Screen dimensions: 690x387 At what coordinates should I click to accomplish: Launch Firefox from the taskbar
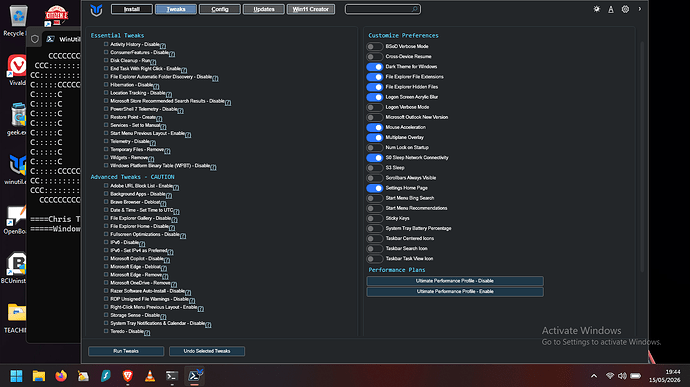point(61,376)
